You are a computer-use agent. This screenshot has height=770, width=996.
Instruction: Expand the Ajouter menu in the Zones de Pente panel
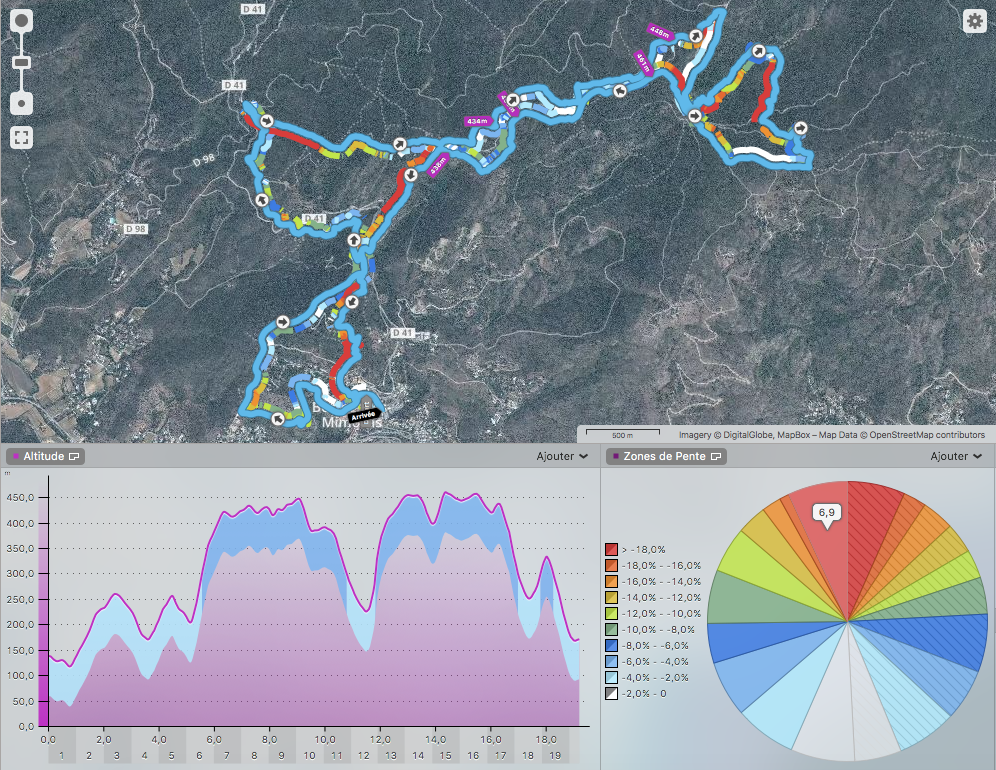[x=956, y=457]
